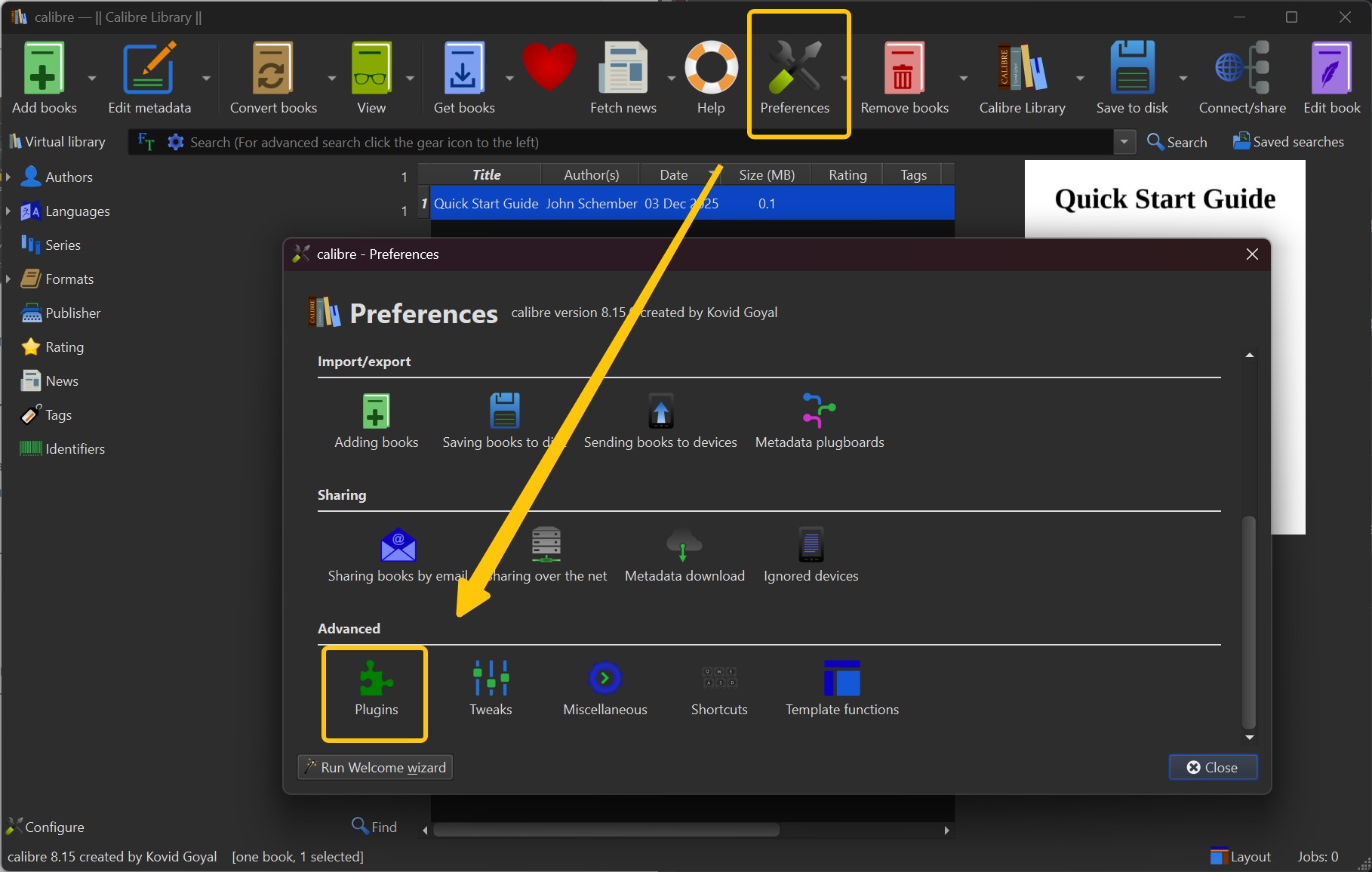The height and width of the screenshot is (872, 1372).
Task: Expand the Authors section in sidebar
Action: (x=8, y=177)
